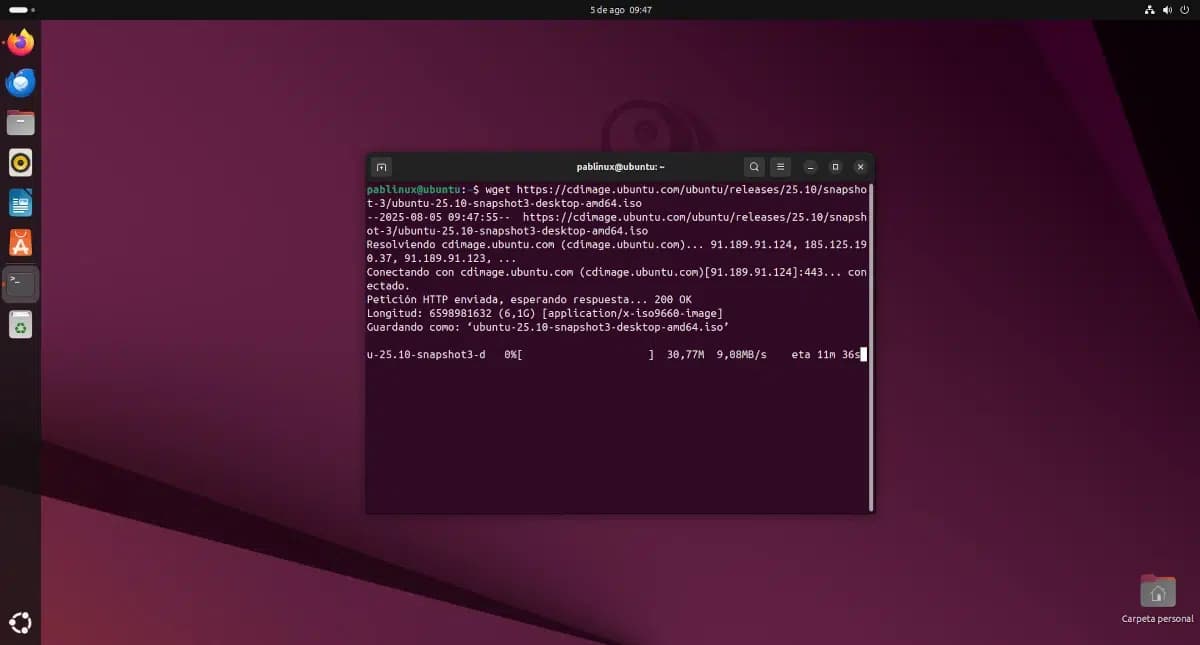Open the Files manager in dock
Image resolution: width=1200 pixels, height=645 pixels.
pyautogui.click(x=20, y=122)
